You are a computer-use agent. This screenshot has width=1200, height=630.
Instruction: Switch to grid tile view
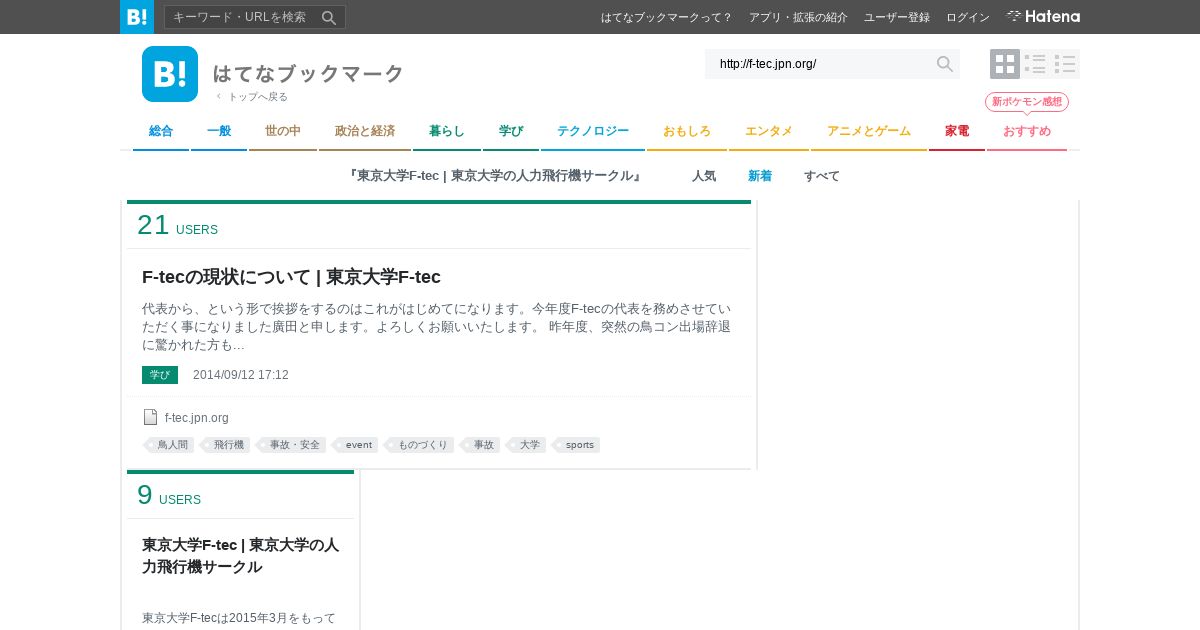(1005, 64)
